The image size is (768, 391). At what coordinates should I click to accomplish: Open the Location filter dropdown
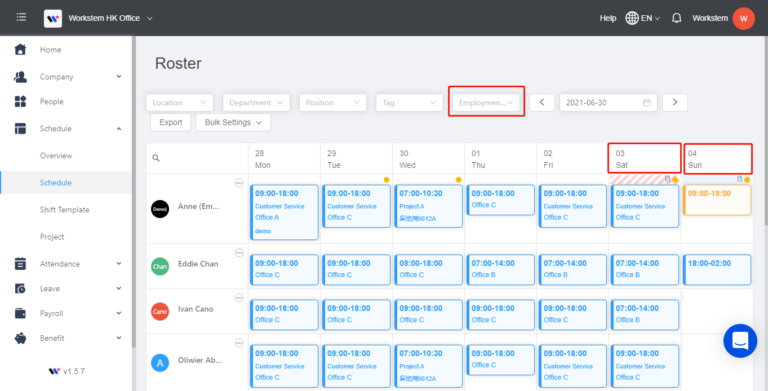180,102
